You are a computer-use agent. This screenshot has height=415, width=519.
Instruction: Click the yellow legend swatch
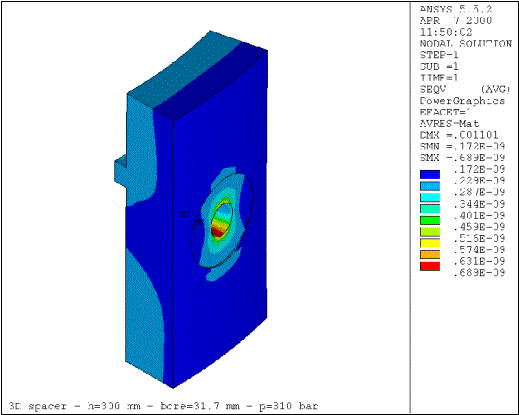click(x=430, y=243)
